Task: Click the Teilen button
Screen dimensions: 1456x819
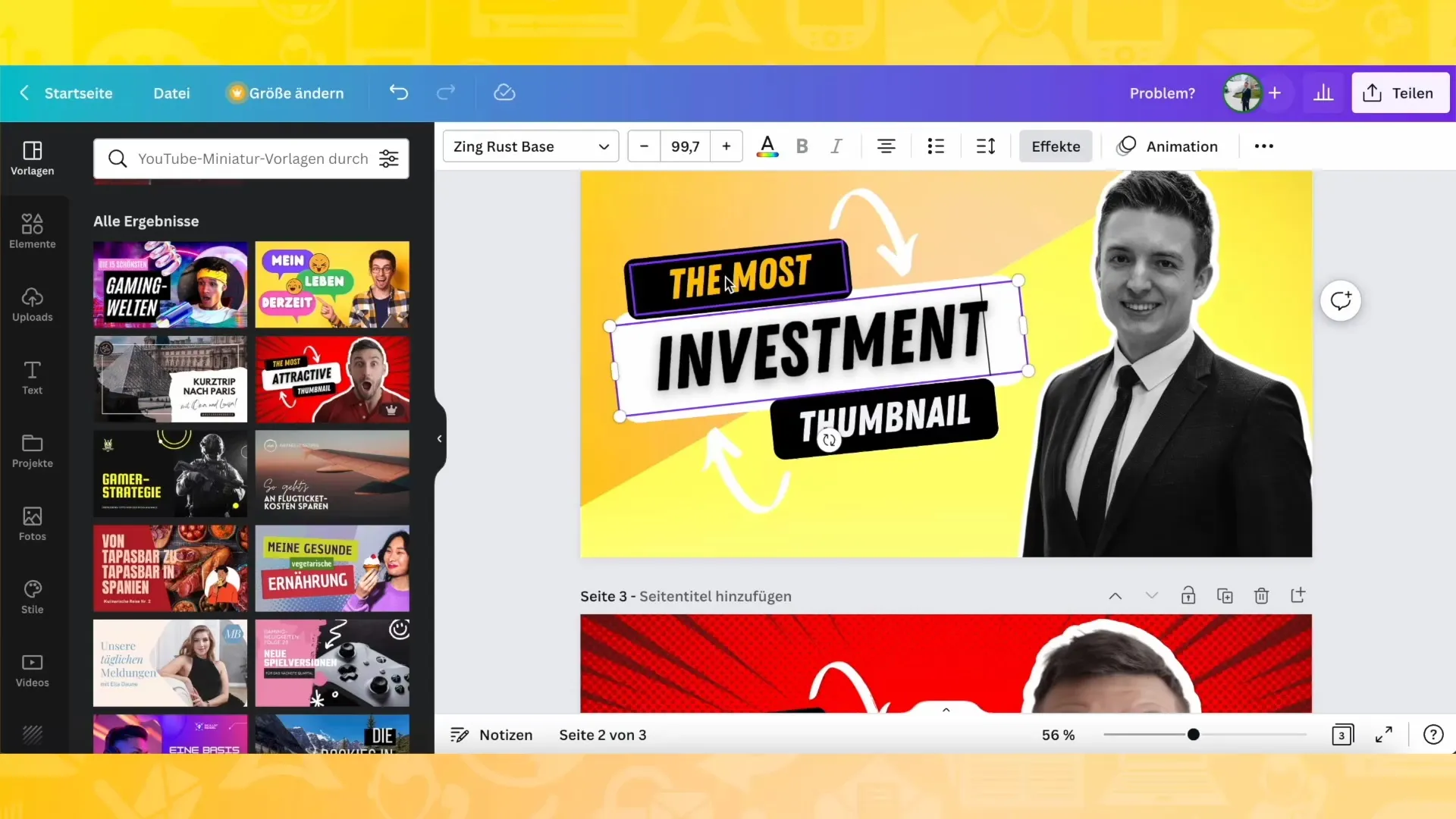Action: 1399,93
